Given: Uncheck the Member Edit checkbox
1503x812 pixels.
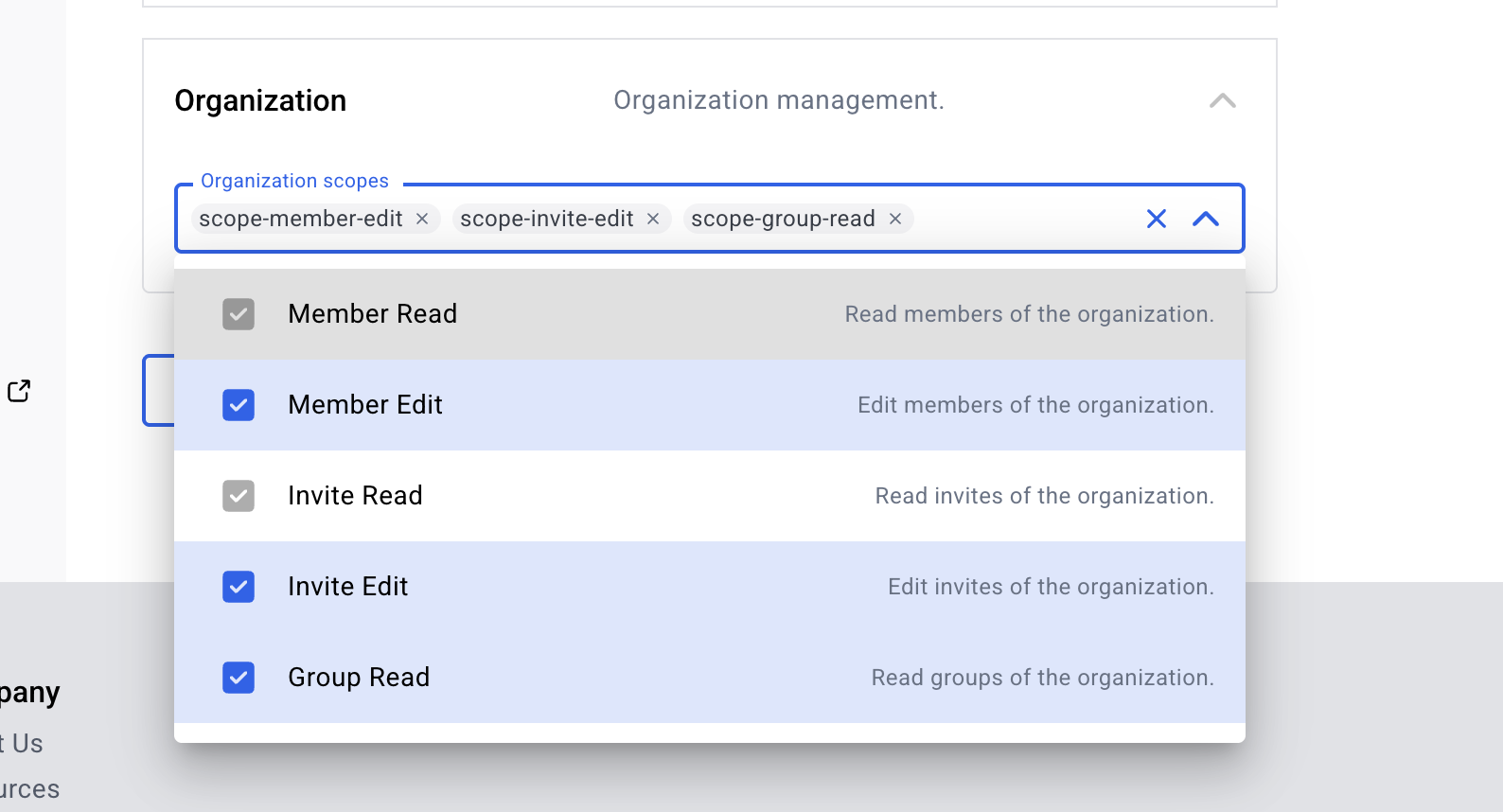Looking at the screenshot, I should click(x=239, y=405).
